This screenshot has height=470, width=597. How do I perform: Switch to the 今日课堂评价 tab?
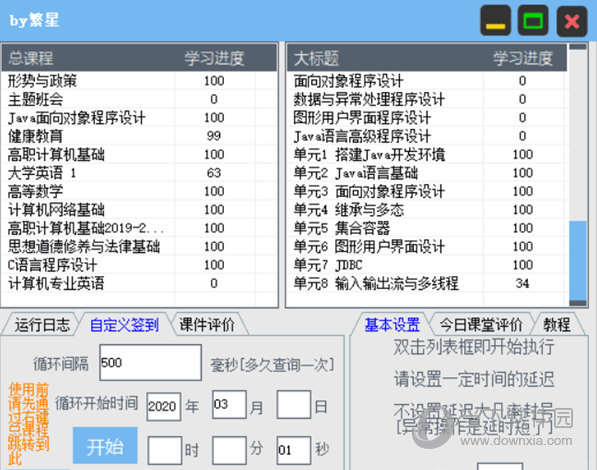coord(481,325)
